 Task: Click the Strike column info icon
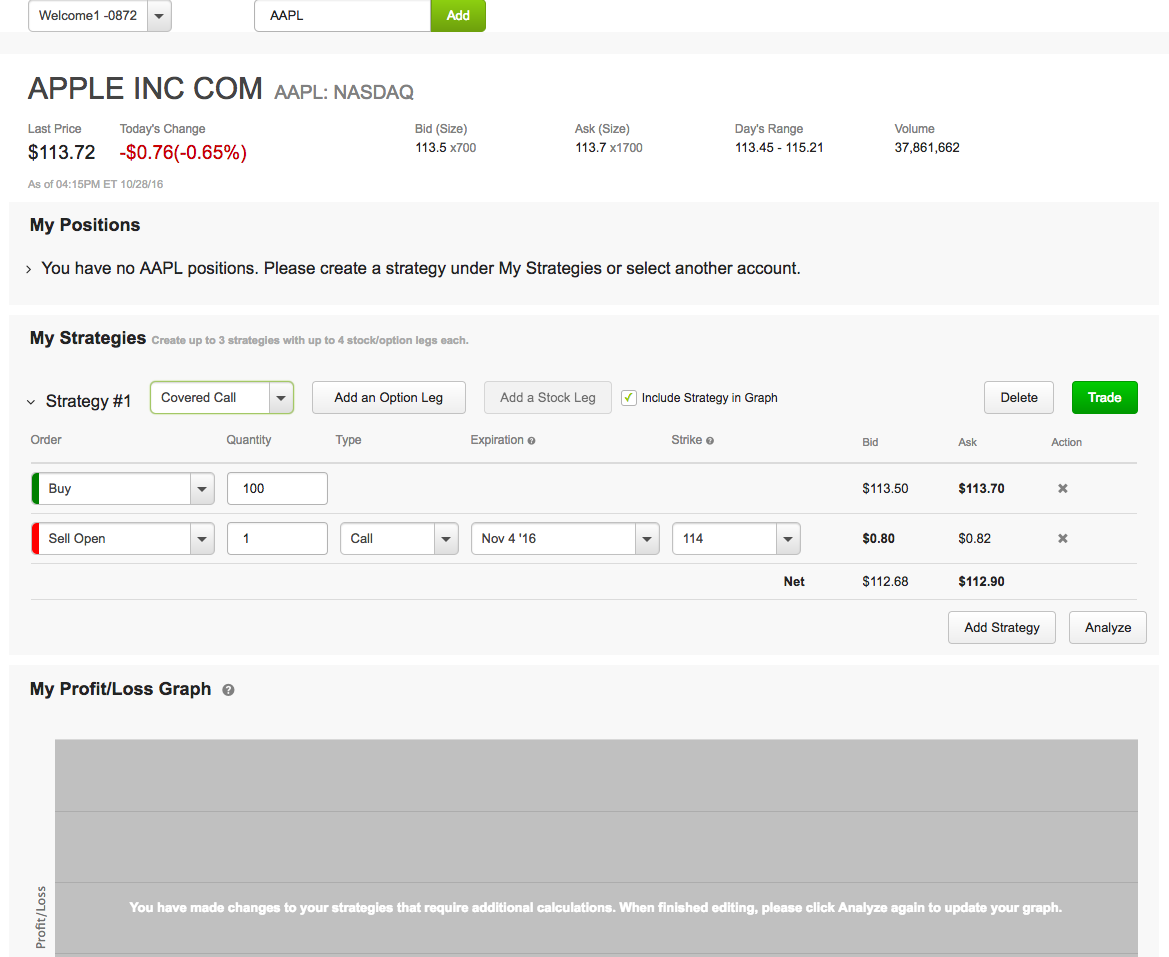pos(710,441)
